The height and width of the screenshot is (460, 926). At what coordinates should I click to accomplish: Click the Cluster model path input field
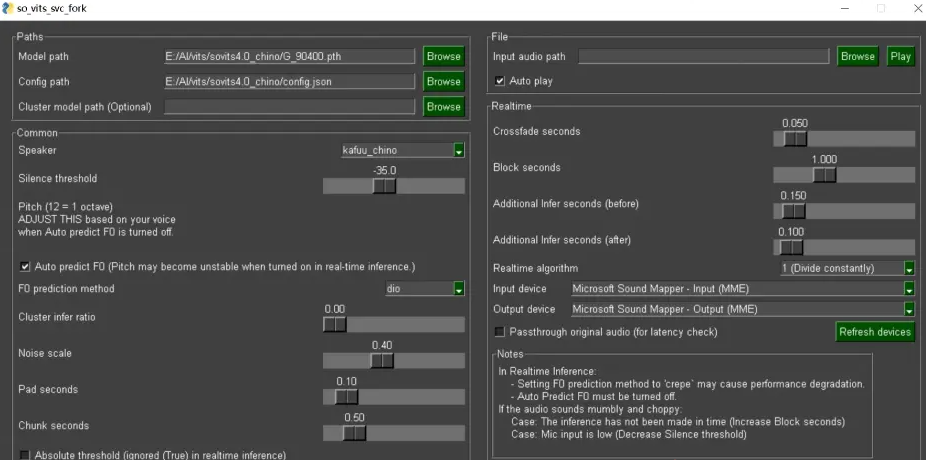pyautogui.click(x=289, y=107)
